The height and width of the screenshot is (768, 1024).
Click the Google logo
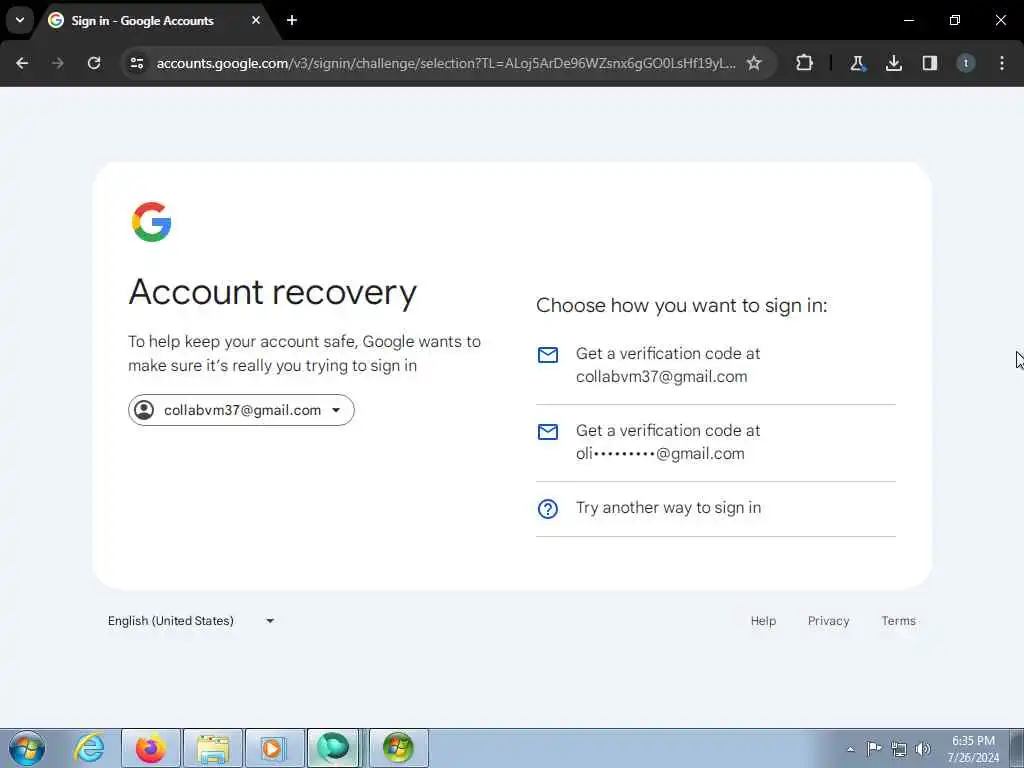tap(152, 222)
